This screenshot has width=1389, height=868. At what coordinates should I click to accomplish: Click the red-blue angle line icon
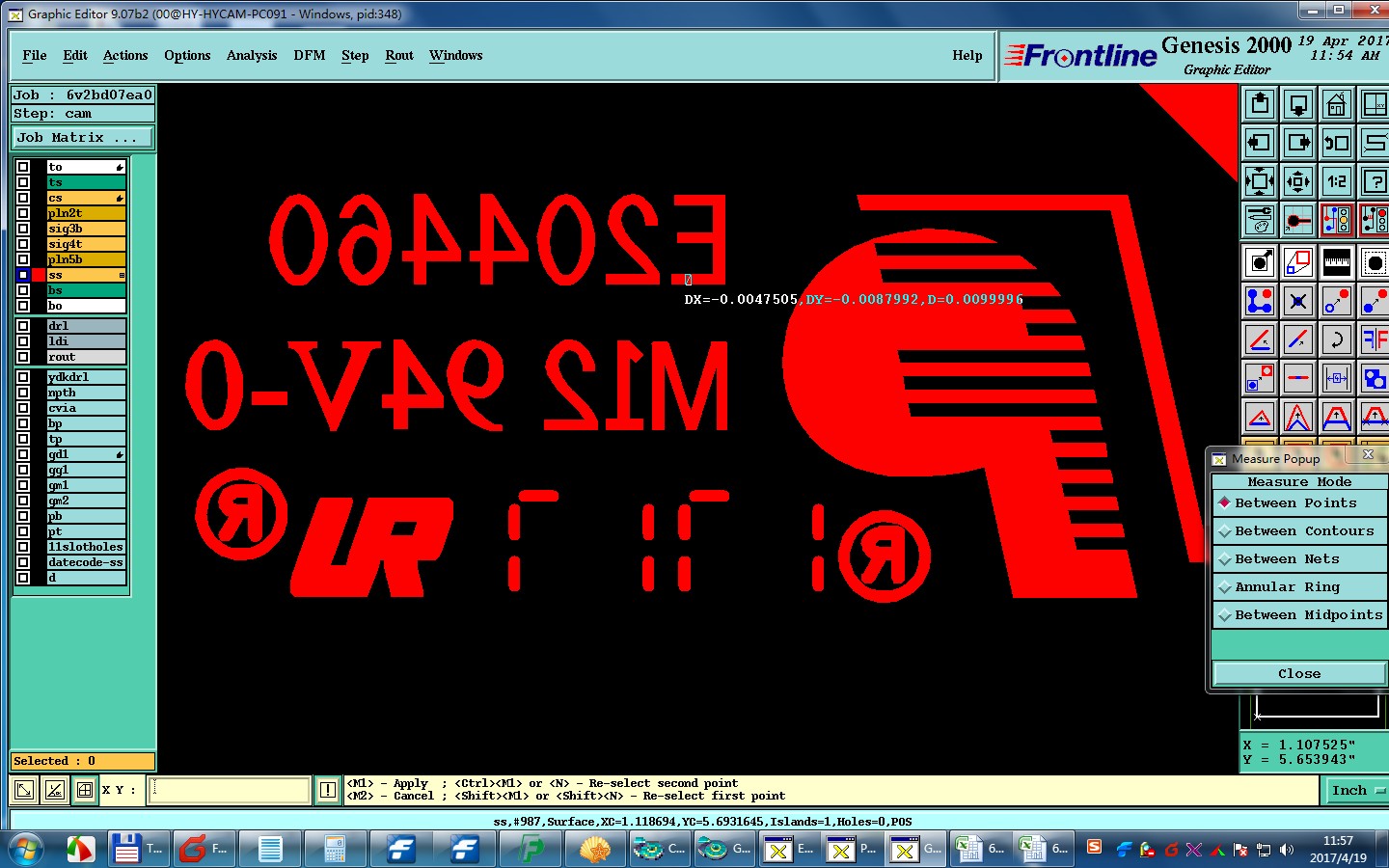pos(1260,339)
